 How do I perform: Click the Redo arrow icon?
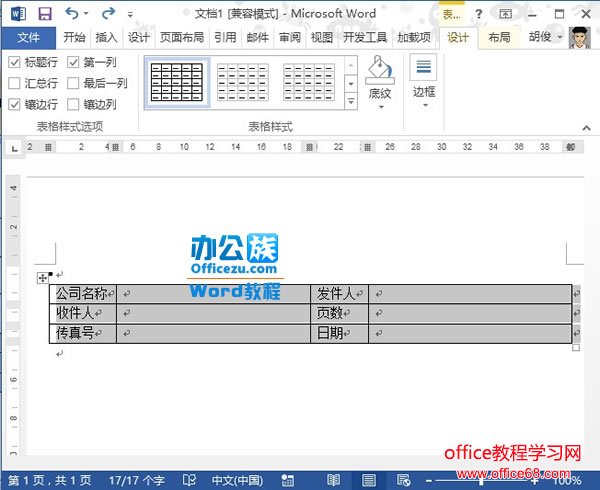point(108,13)
